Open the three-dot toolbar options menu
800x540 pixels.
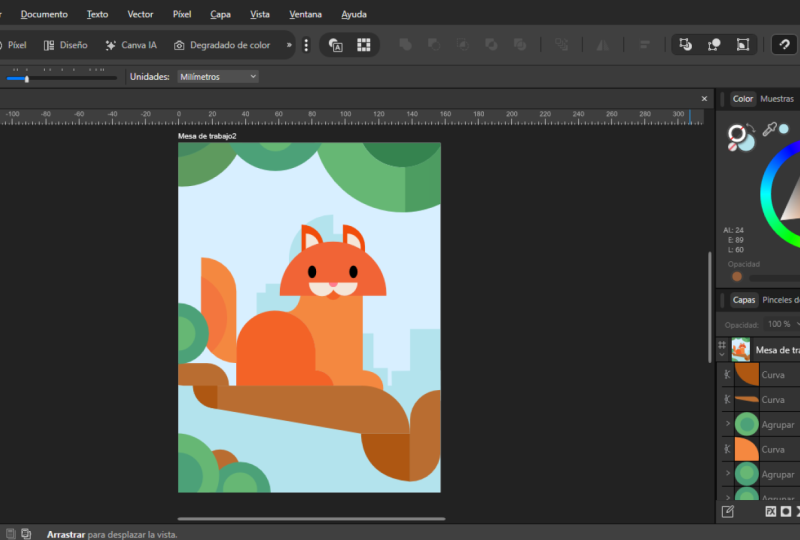[306, 45]
